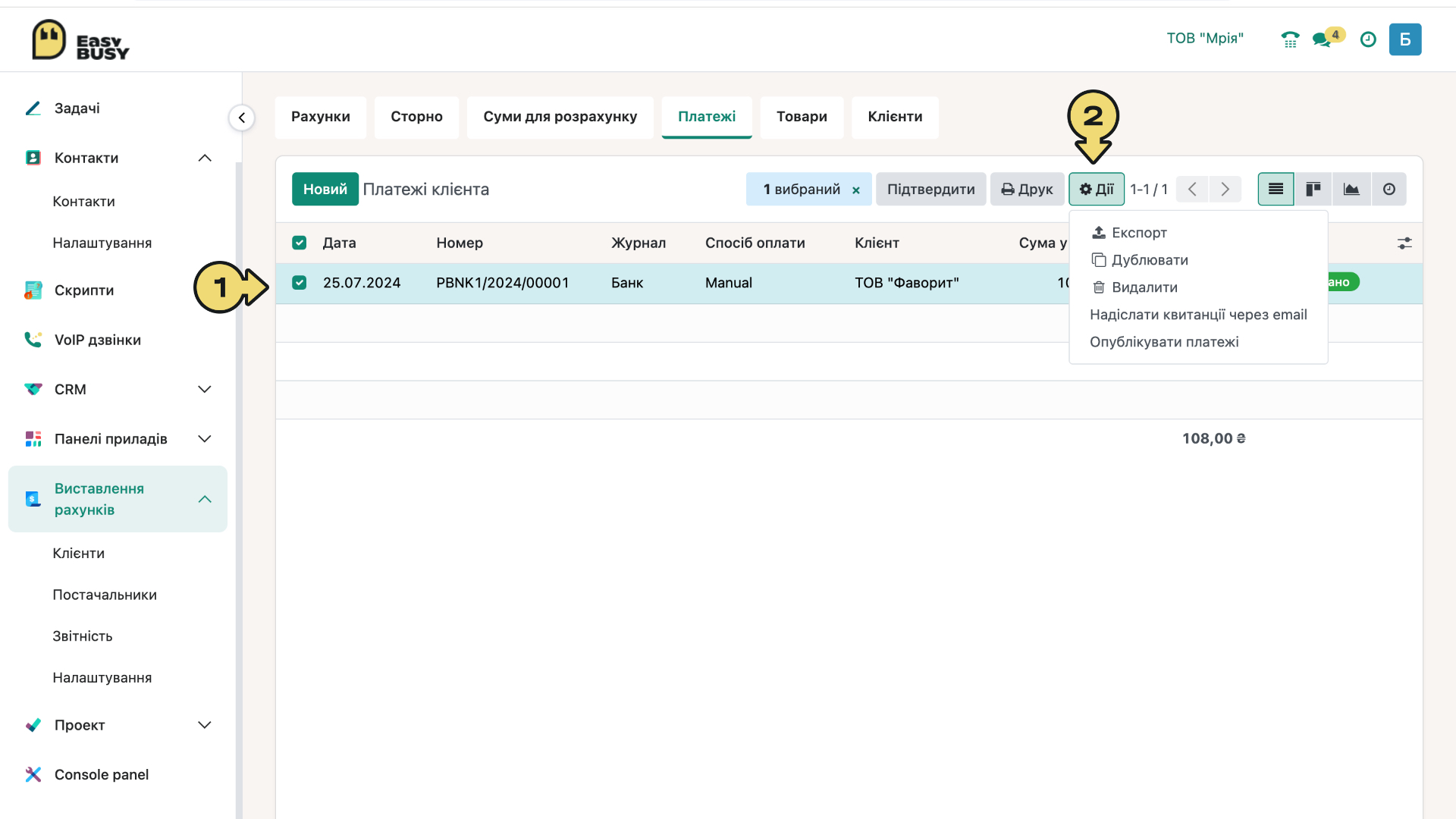The image size is (1456, 819).
Task: Open column settings adjust icon
Action: point(1404,243)
